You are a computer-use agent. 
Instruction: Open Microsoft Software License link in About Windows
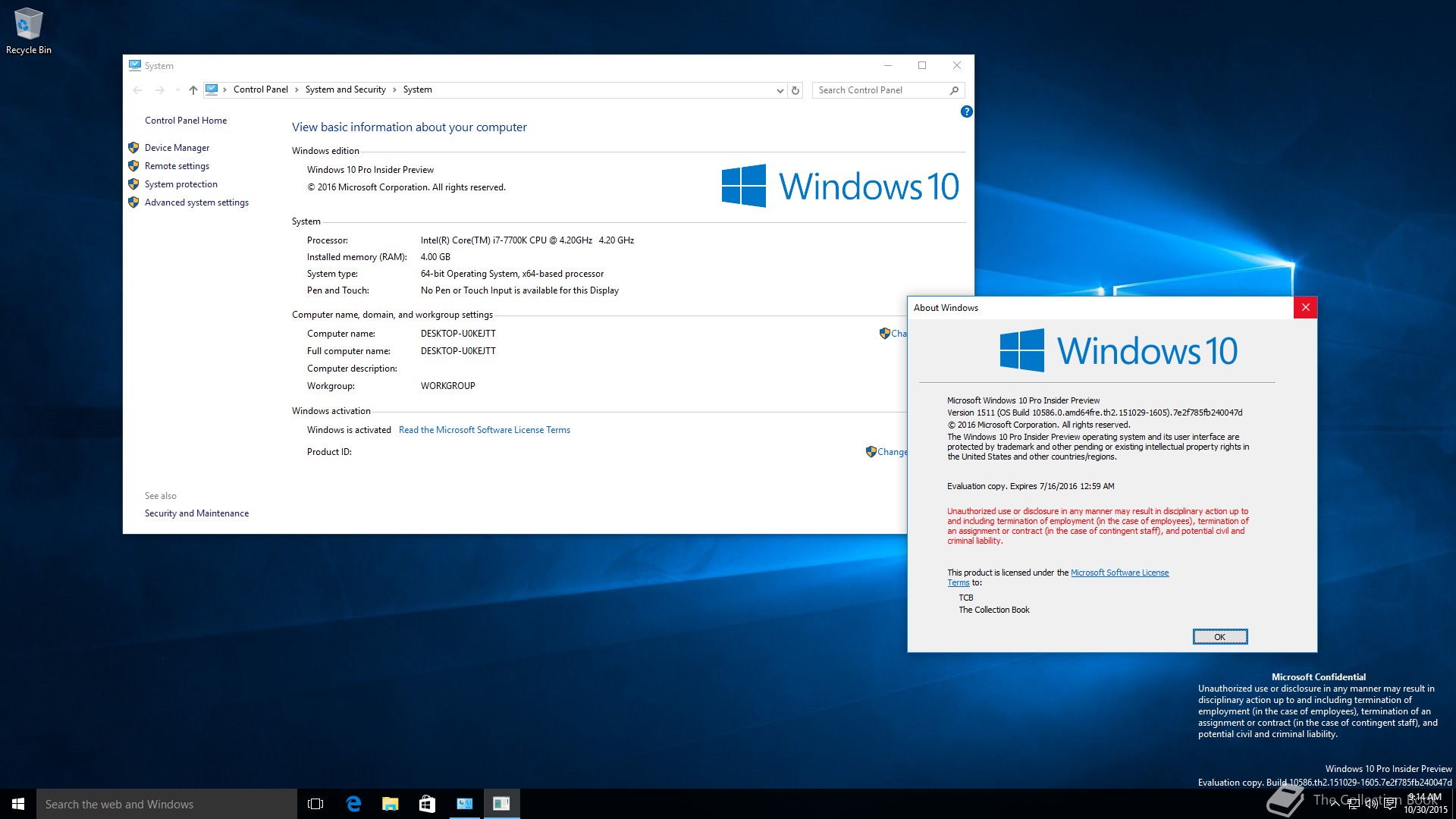coord(1119,573)
